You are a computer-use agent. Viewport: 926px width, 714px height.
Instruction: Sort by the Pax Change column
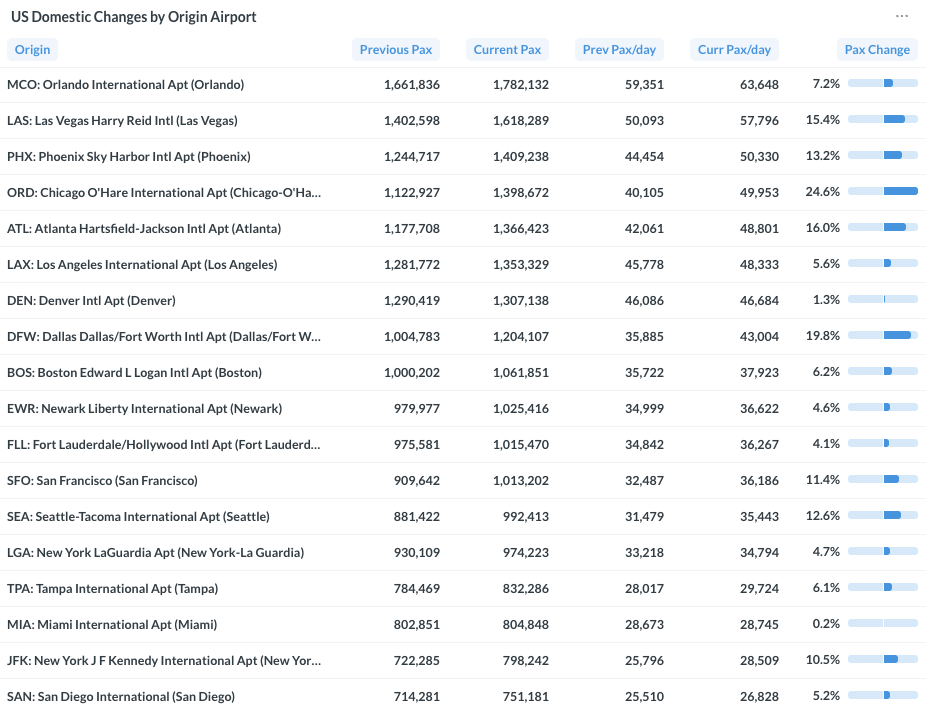877,50
